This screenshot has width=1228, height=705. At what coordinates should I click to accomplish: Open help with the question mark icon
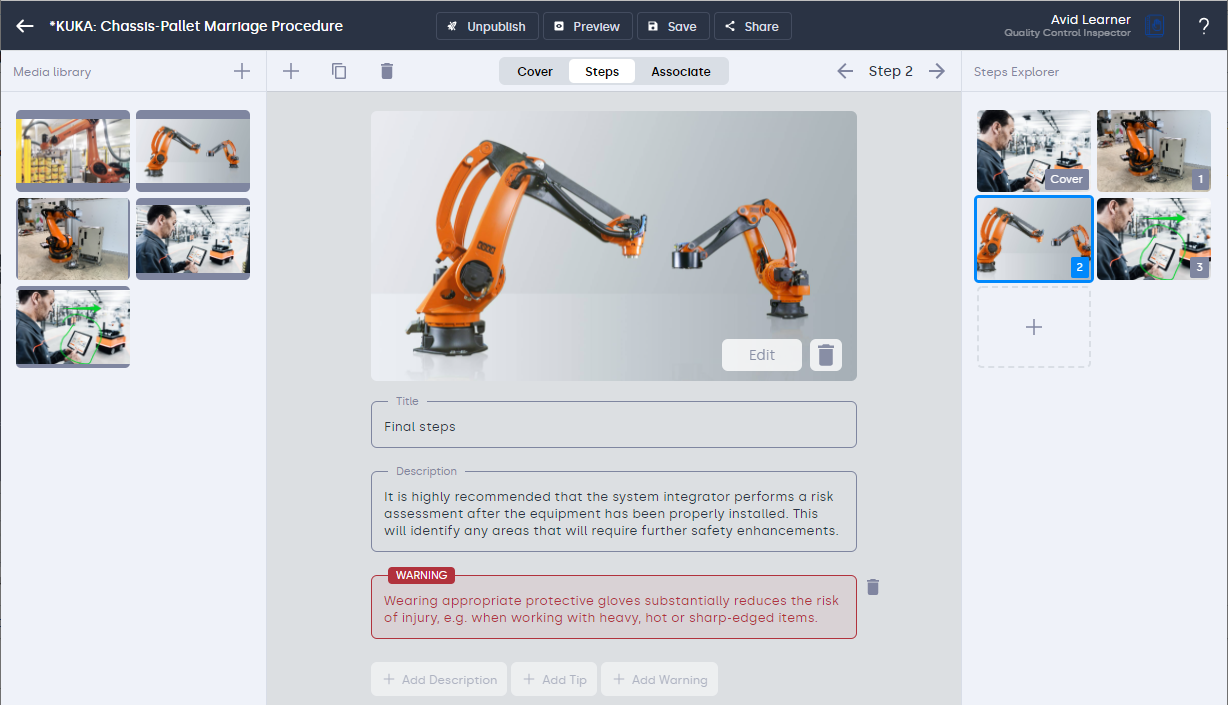(x=1204, y=26)
